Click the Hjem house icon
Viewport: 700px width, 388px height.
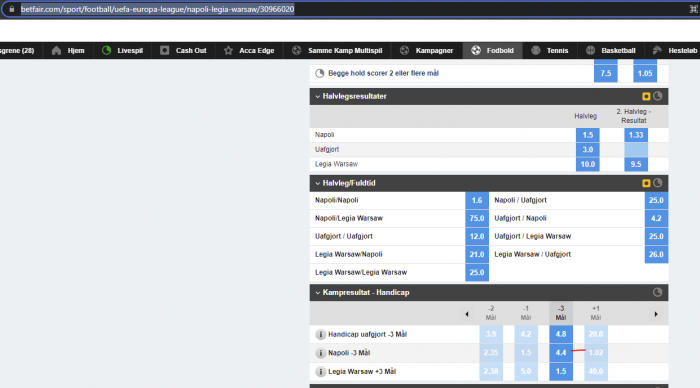(x=56, y=50)
